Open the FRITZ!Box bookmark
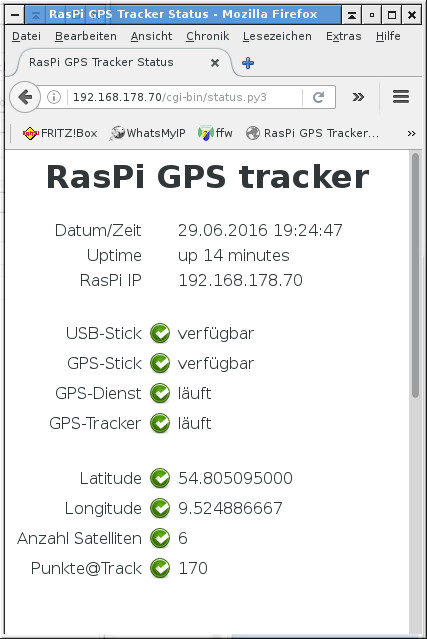 [x=60, y=133]
